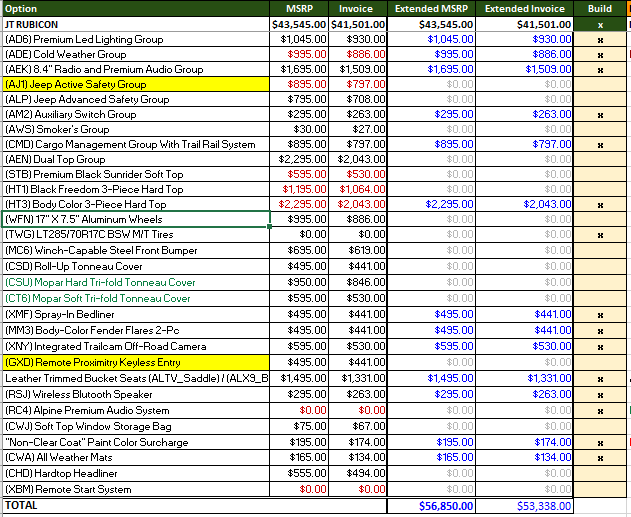Select the Build x cell for LT285/70R17C Tires
Viewport: 631px width, 517px height.
pos(600,235)
